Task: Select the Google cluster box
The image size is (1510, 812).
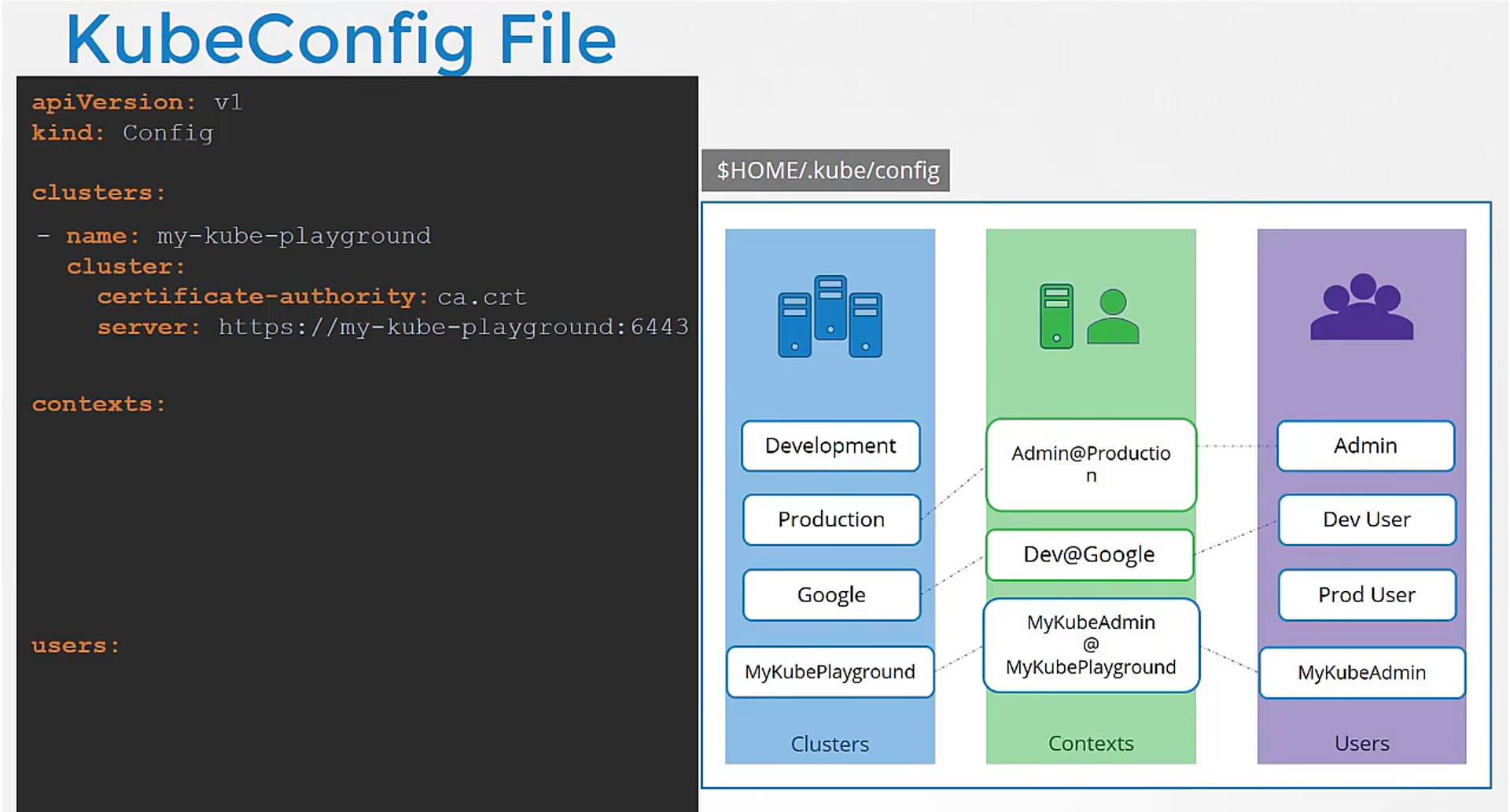Action: (x=831, y=595)
